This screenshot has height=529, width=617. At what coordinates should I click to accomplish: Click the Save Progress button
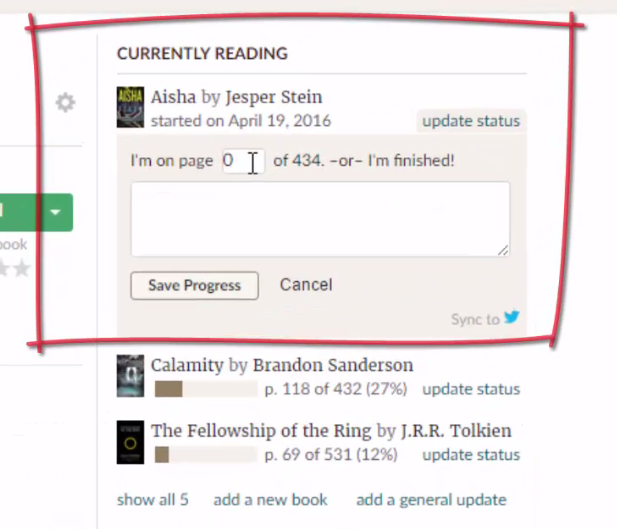click(x=194, y=285)
